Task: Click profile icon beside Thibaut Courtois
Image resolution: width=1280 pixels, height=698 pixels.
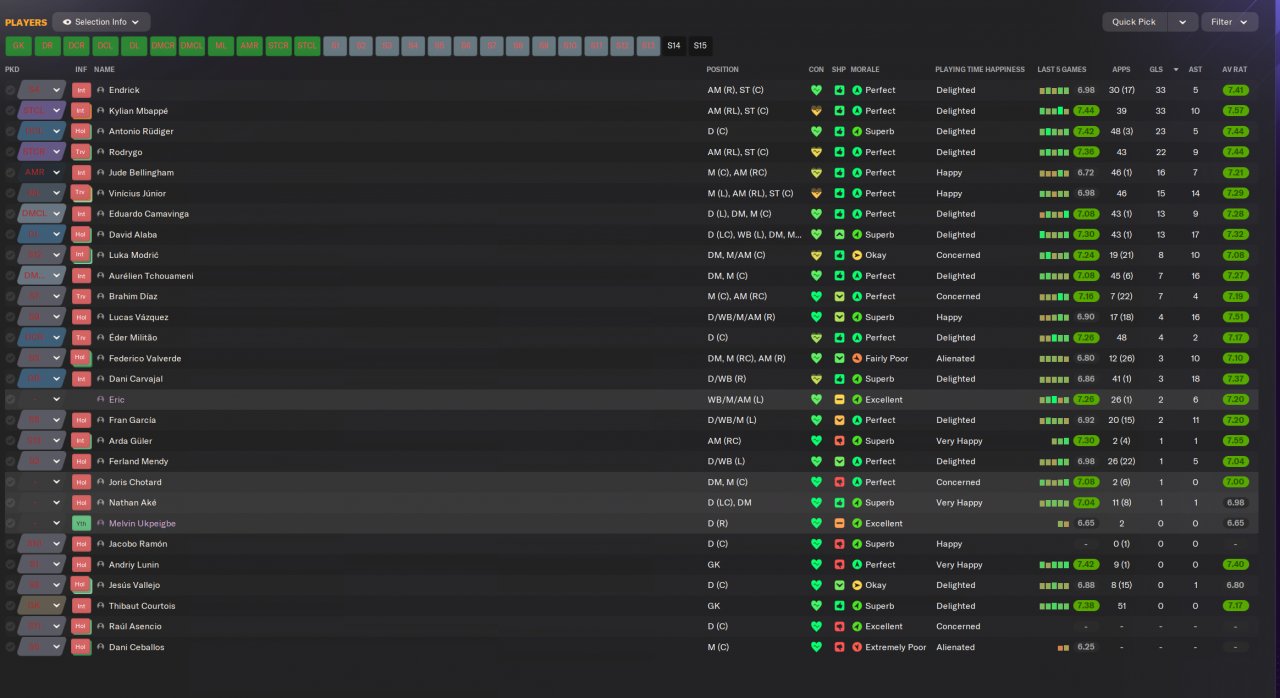Action: [x=101, y=606]
